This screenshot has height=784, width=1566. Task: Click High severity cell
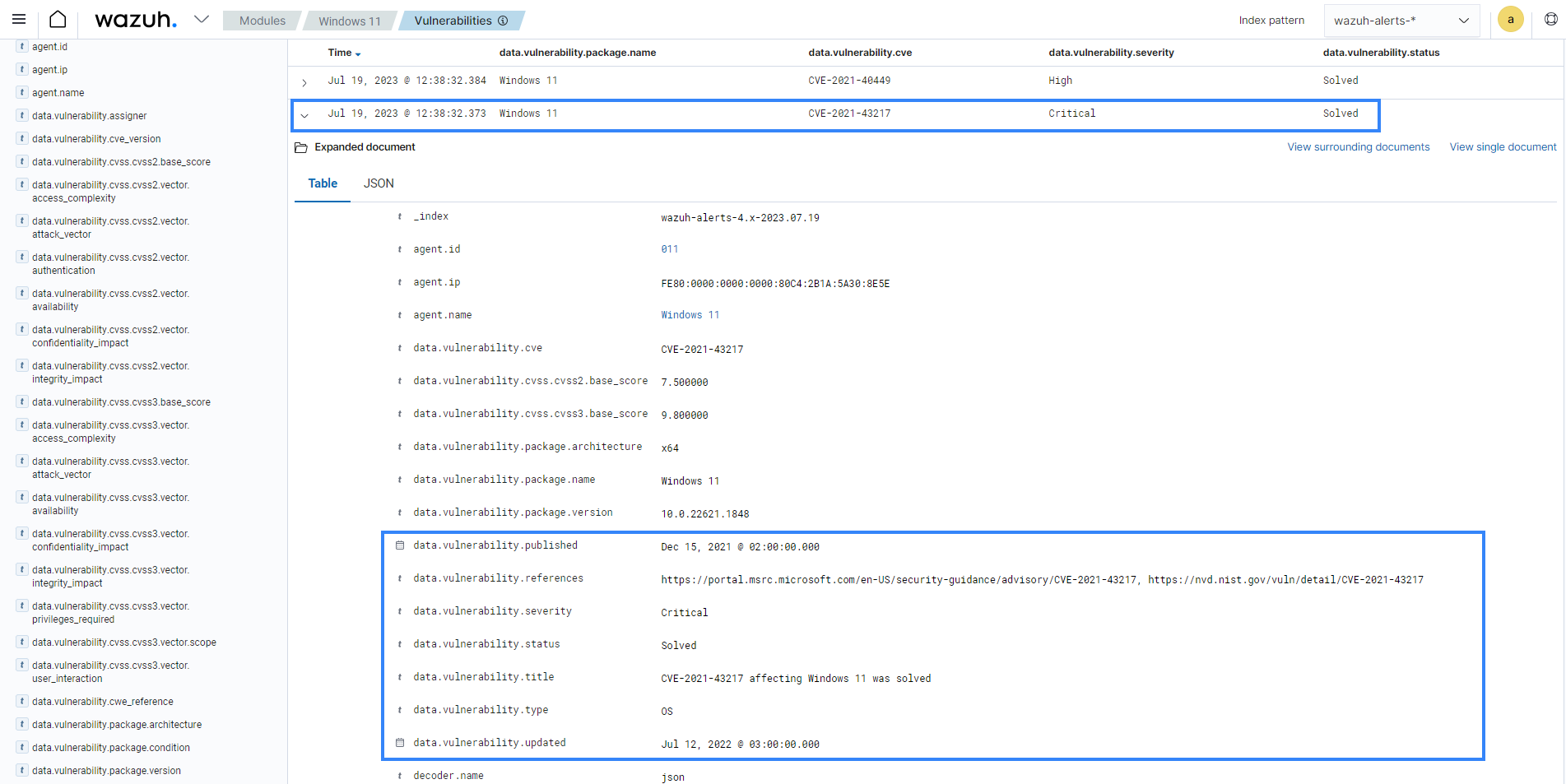[x=1060, y=81]
